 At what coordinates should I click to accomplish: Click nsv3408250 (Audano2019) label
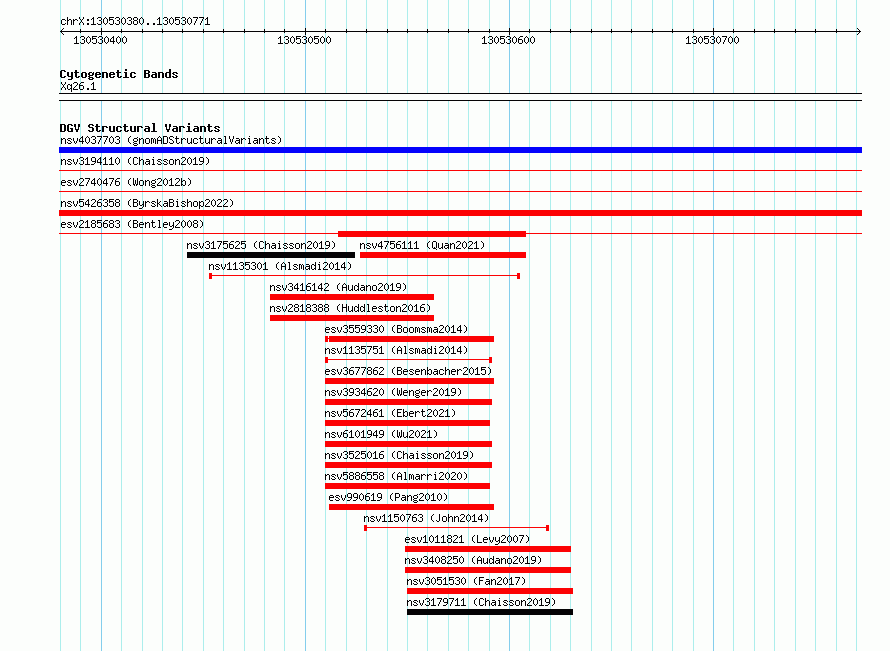tap(473, 560)
